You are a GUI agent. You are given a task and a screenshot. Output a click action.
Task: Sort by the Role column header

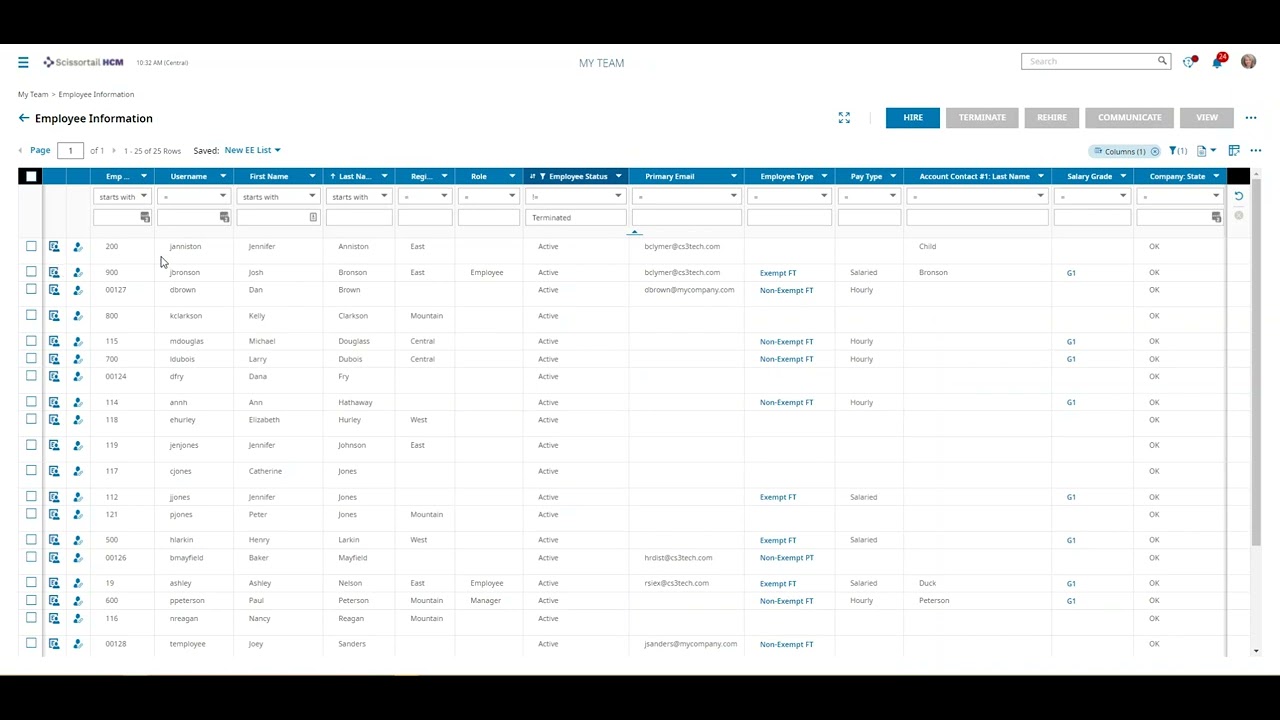[x=479, y=176]
